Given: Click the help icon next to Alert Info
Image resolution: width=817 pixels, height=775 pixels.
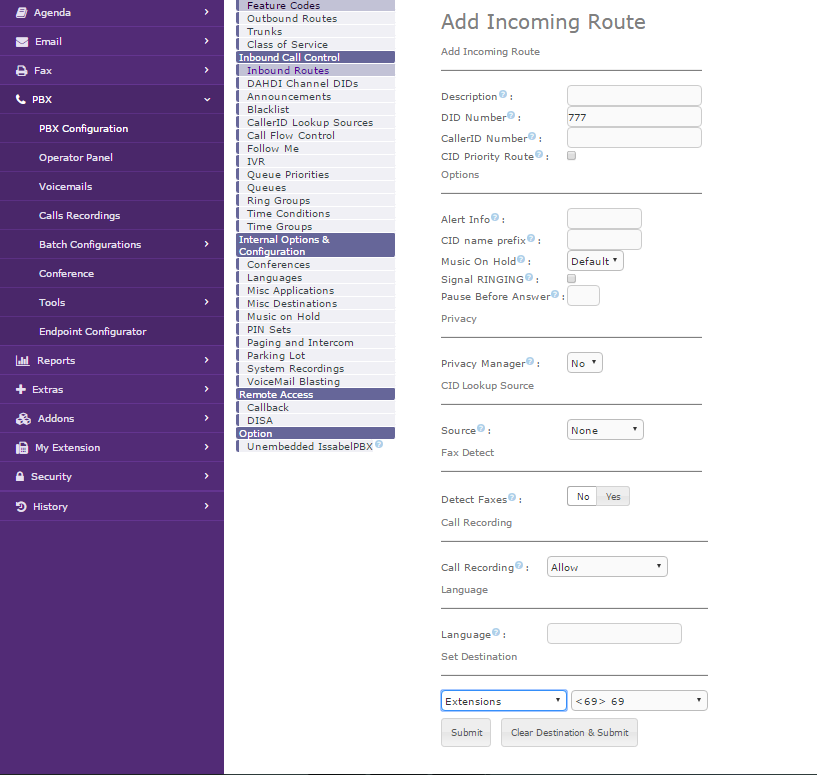Looking at the screenshot, I should pos(495,217).
